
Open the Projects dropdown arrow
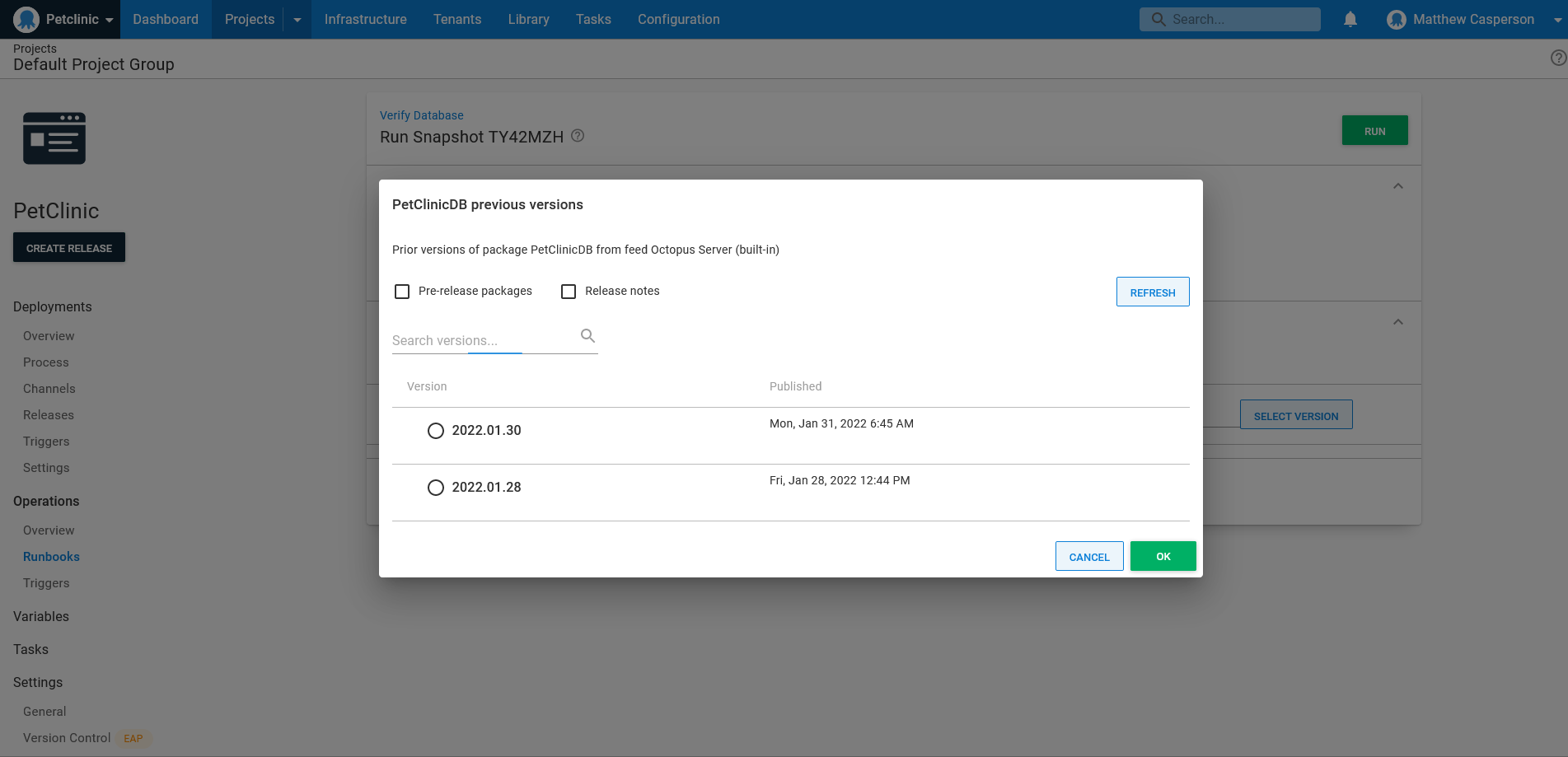(x=297, y=20)
